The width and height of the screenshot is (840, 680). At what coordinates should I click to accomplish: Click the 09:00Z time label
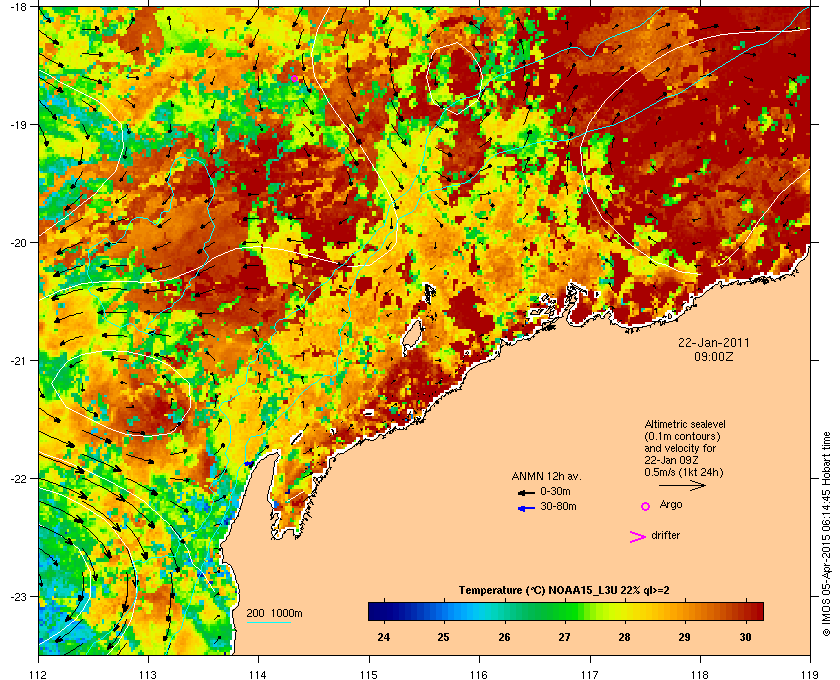[x=714, y=356]
